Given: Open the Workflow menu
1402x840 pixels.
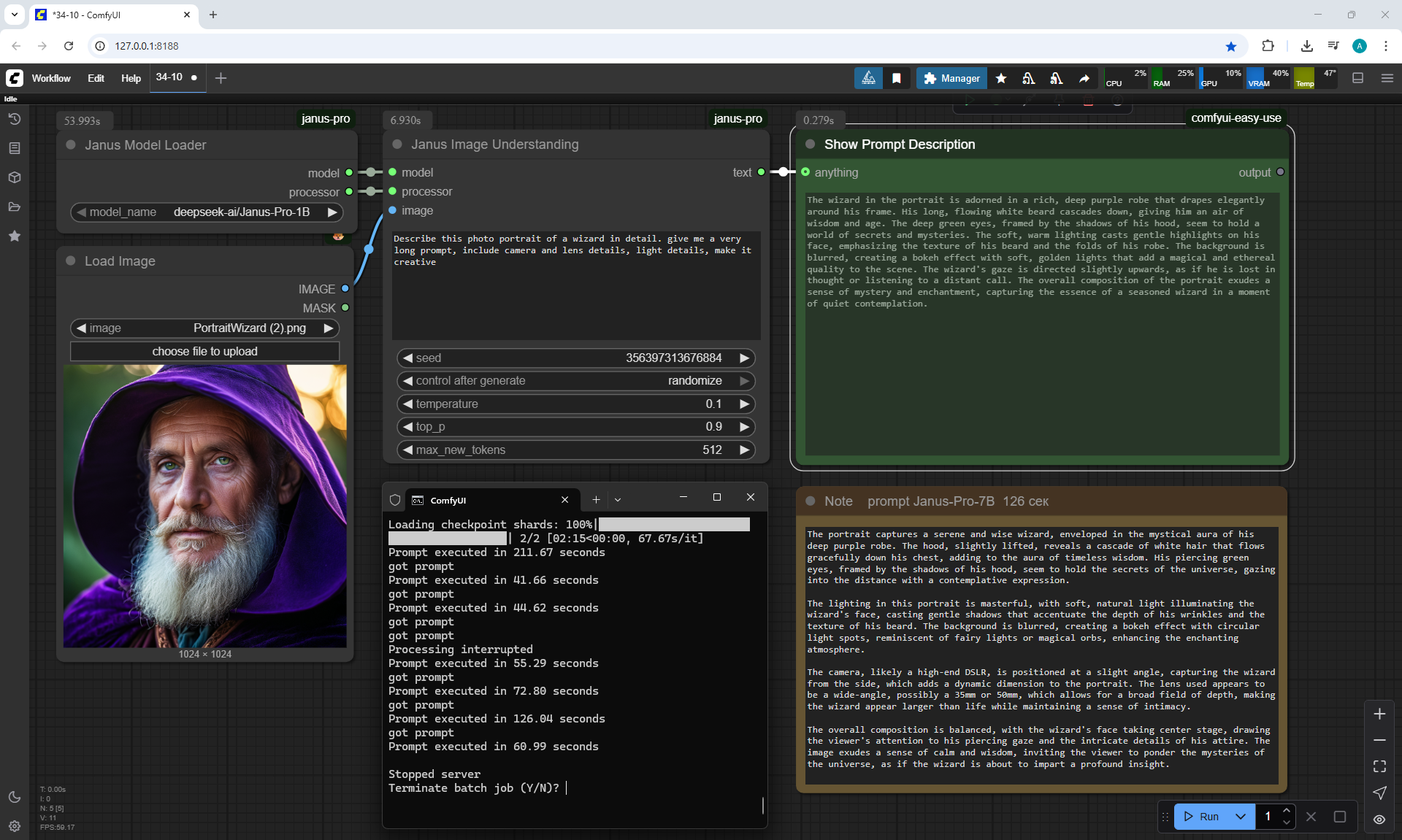Looking at the screenshot, I should [x=51, y=78].
